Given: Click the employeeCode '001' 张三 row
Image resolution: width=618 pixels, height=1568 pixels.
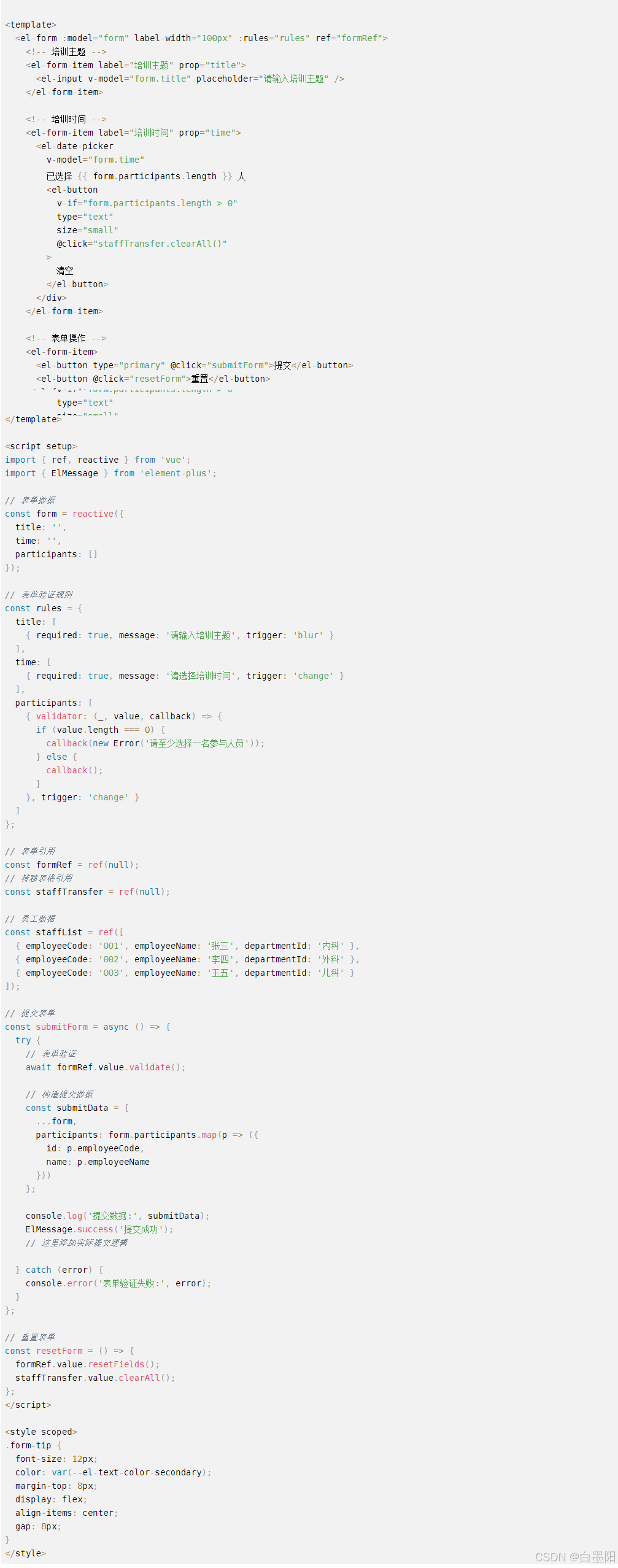Looking at the screenshot, I should pyautogui.click(x=188, y=946).
